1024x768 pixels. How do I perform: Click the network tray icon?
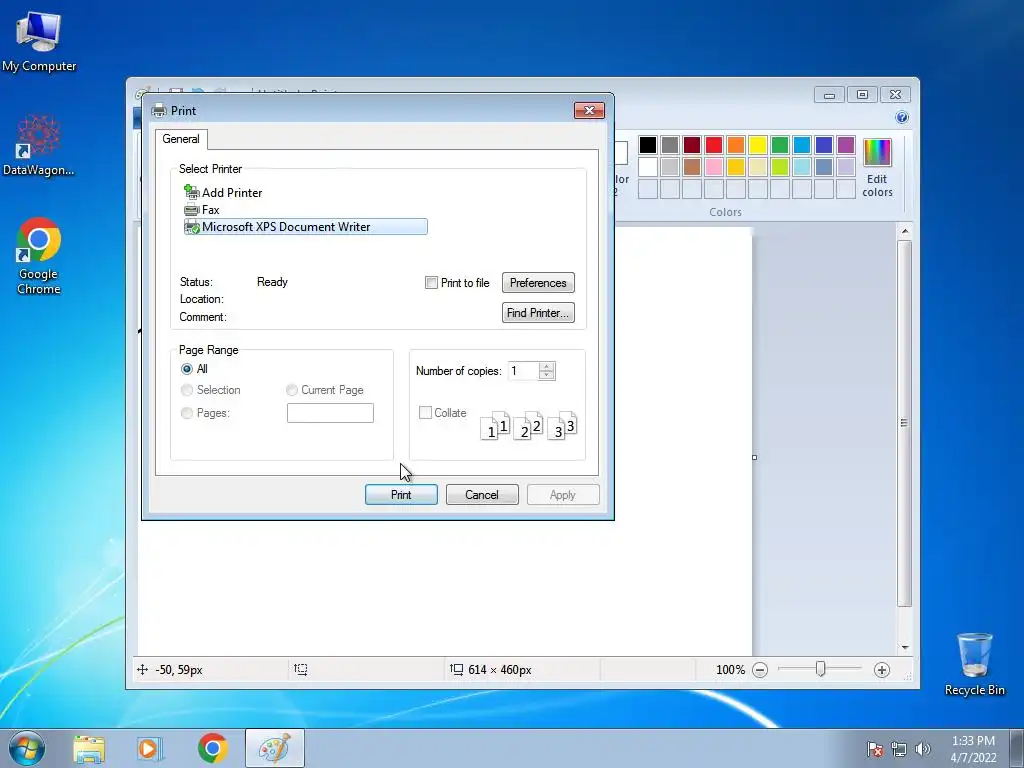pos(899,749)
